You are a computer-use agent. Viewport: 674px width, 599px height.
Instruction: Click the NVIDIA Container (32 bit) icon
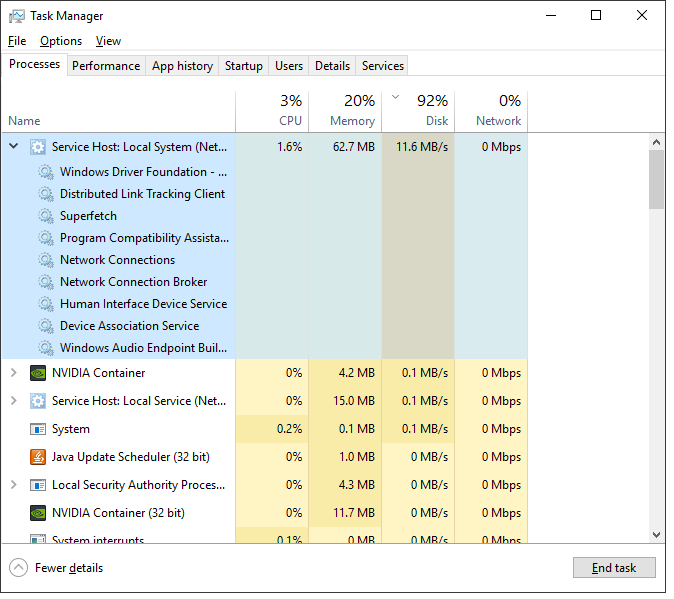point(38,513)
